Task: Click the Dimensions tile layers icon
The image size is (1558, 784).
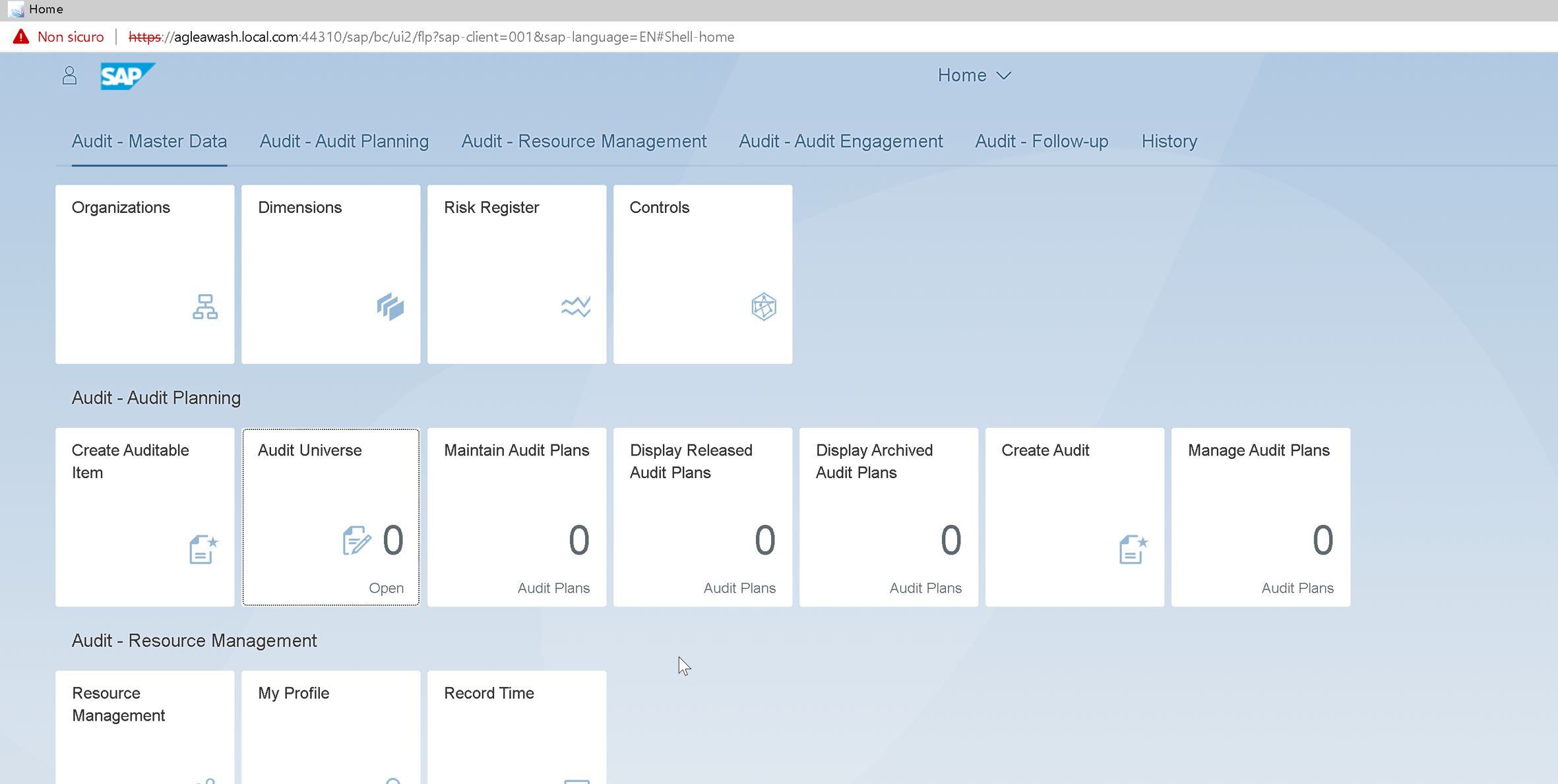Action: [390, 307]
